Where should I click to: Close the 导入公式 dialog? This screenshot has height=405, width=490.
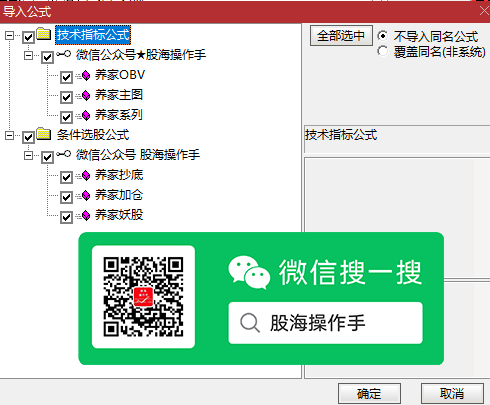484,11
